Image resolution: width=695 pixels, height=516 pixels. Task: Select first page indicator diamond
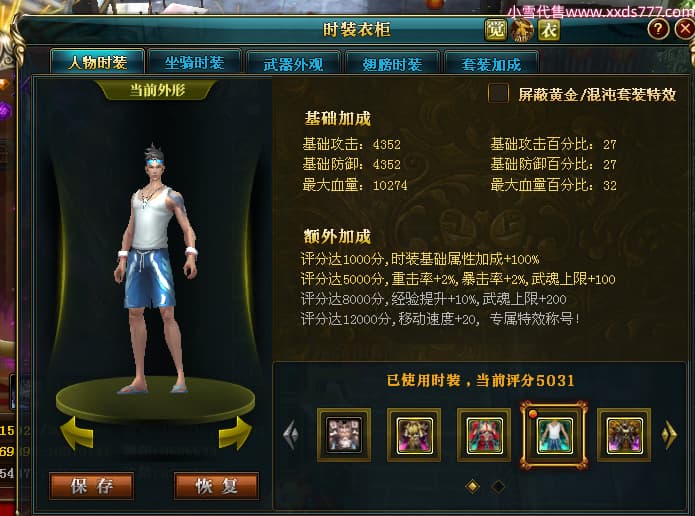[472, 486]
